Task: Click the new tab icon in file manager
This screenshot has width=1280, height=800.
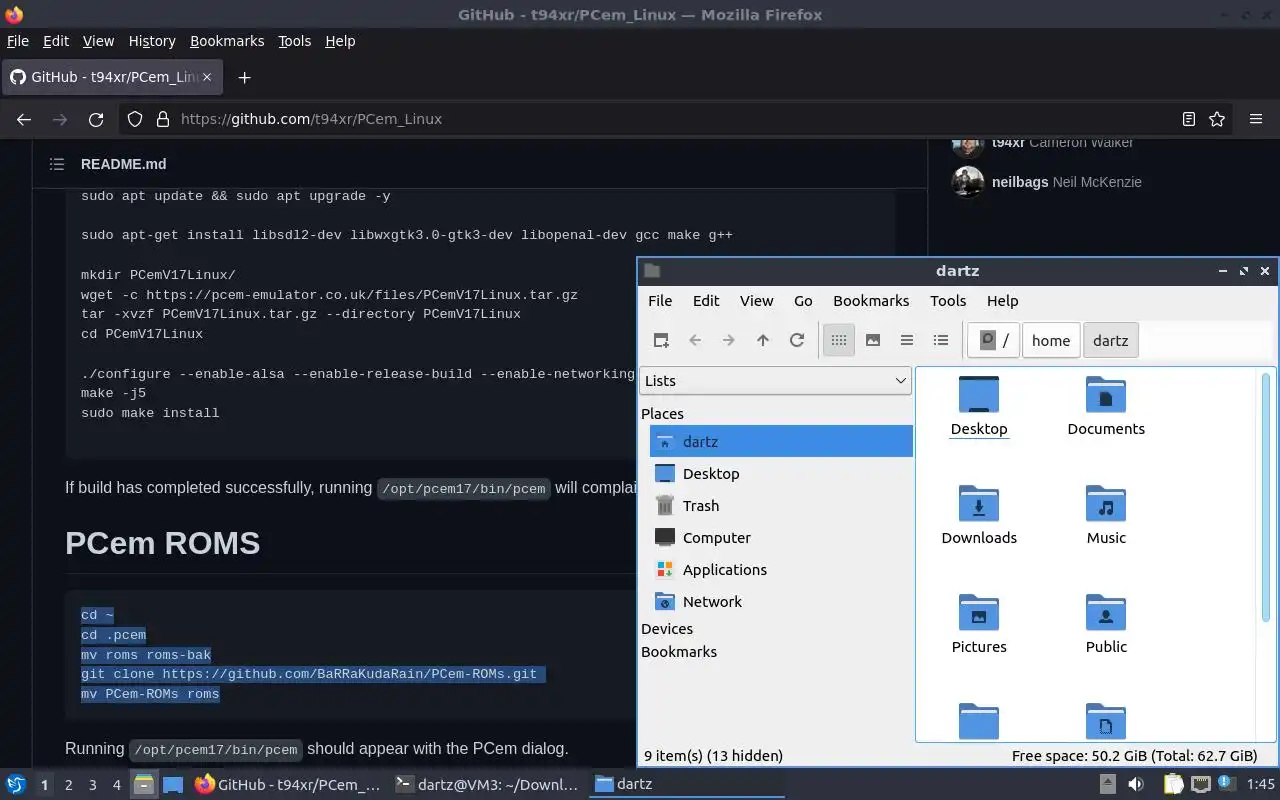Action: tap(661, 340)
